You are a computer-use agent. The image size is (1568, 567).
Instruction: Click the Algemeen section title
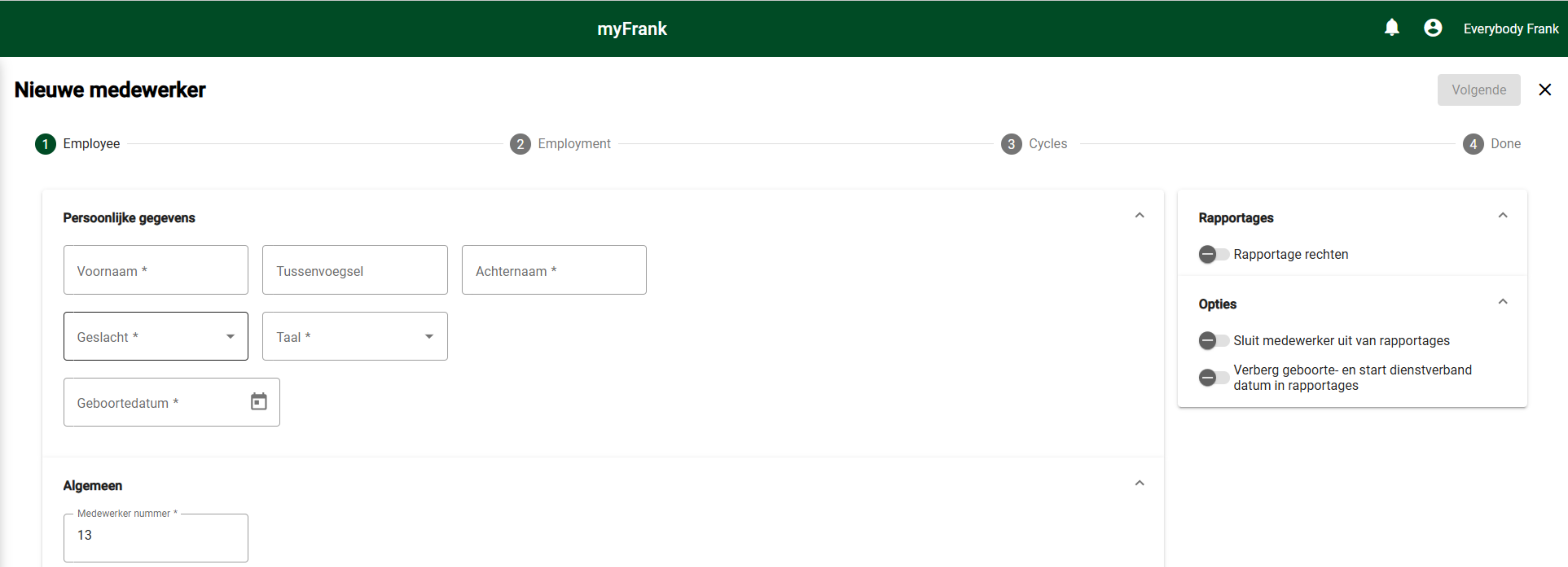[93, 486]
